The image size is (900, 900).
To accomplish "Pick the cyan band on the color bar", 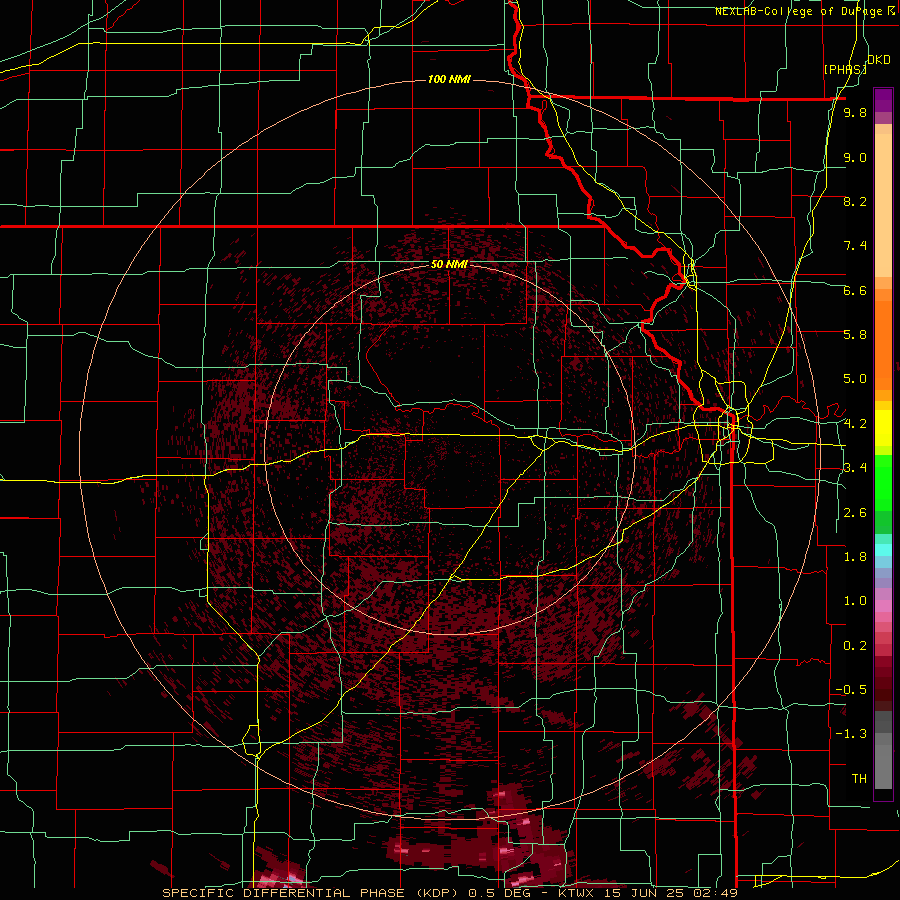I will coord(883,549).
